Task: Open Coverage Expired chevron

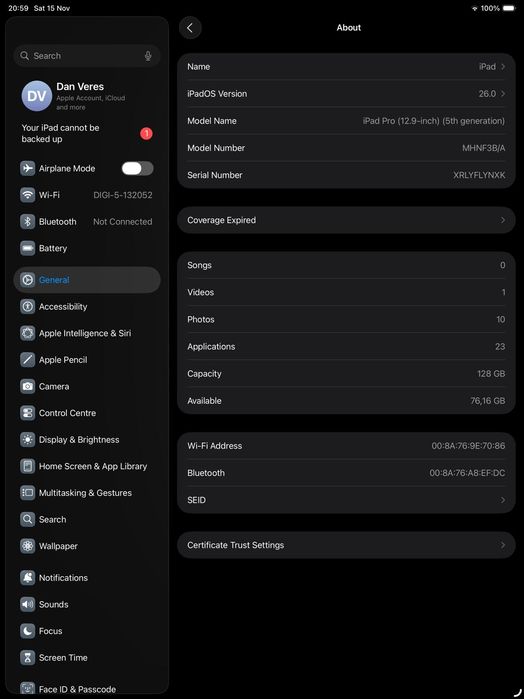Action: (x=503, y=220)
